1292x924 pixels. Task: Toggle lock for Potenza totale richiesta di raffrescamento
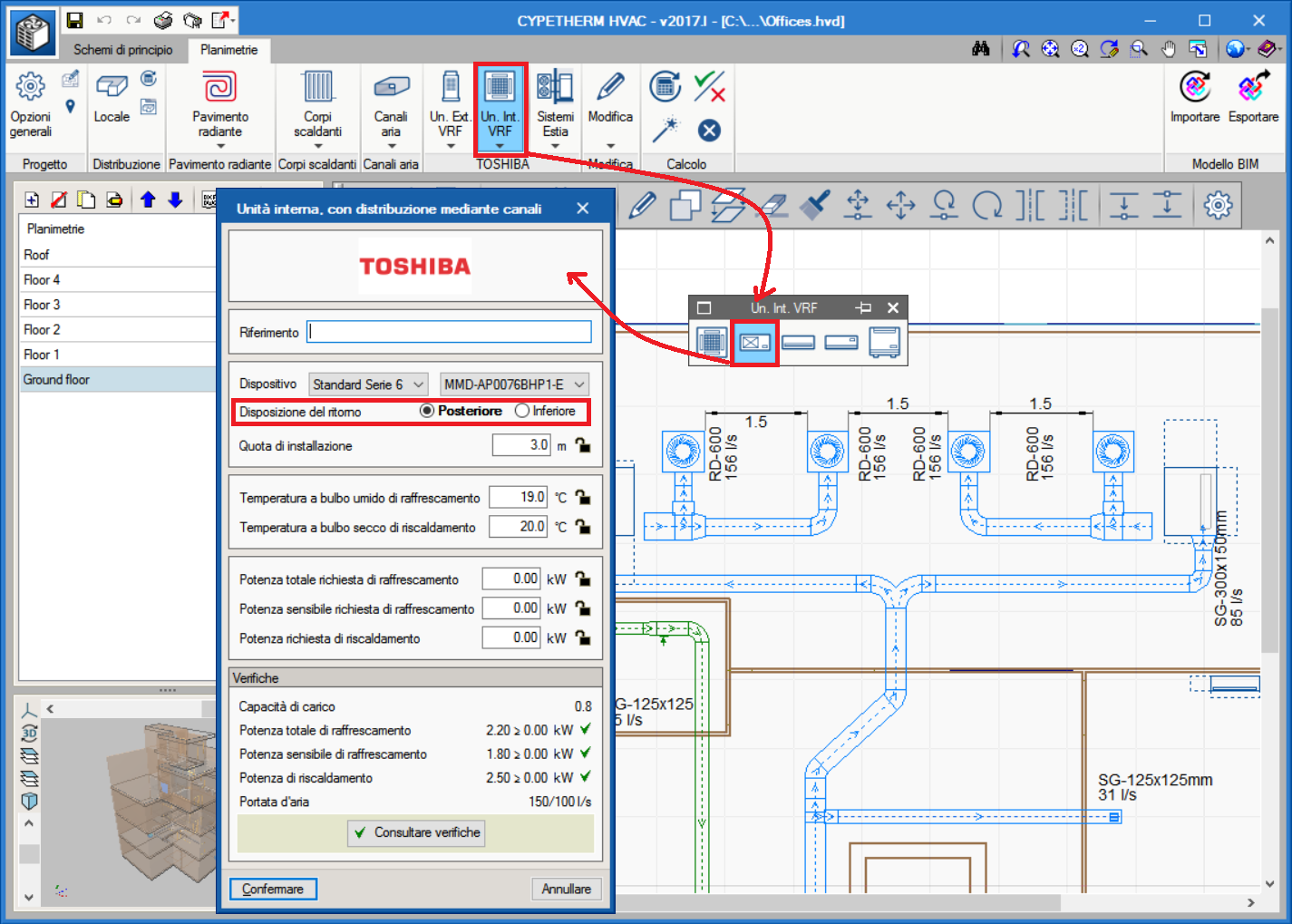tap(582, 579)
